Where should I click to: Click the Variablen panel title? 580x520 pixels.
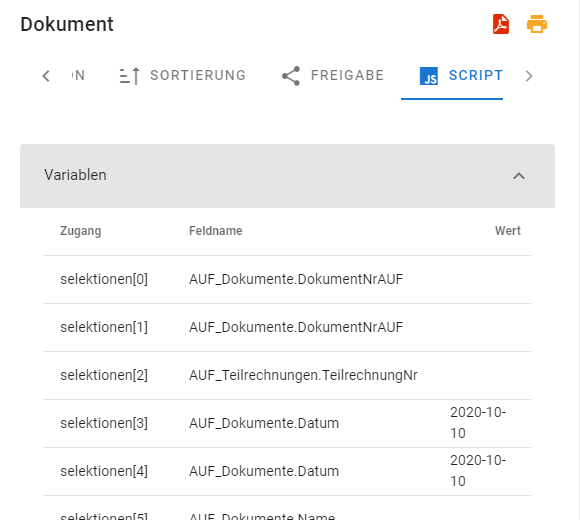(x=75, y=175)
